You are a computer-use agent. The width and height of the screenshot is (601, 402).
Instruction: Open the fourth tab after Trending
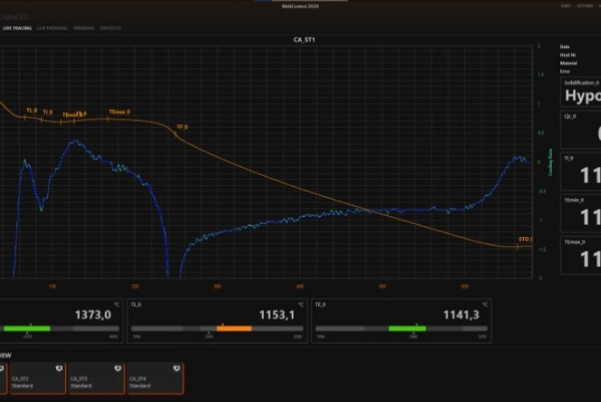(110, 28)
